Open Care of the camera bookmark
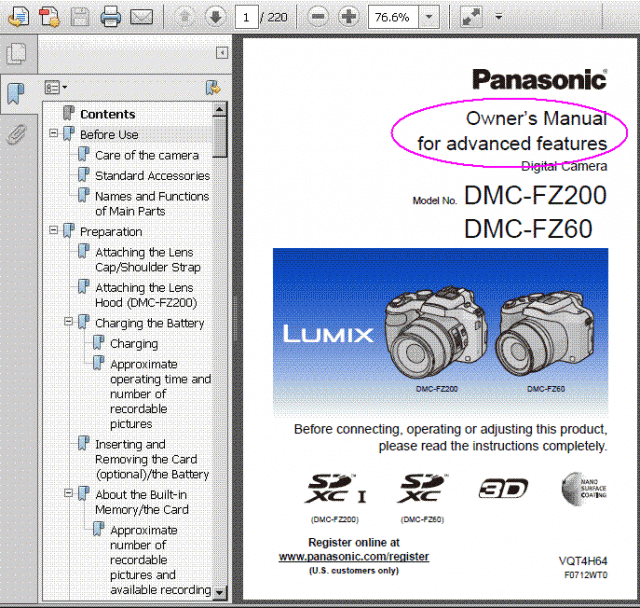The height and width of the screenshot is (608, 640). (x=147, y=155)
